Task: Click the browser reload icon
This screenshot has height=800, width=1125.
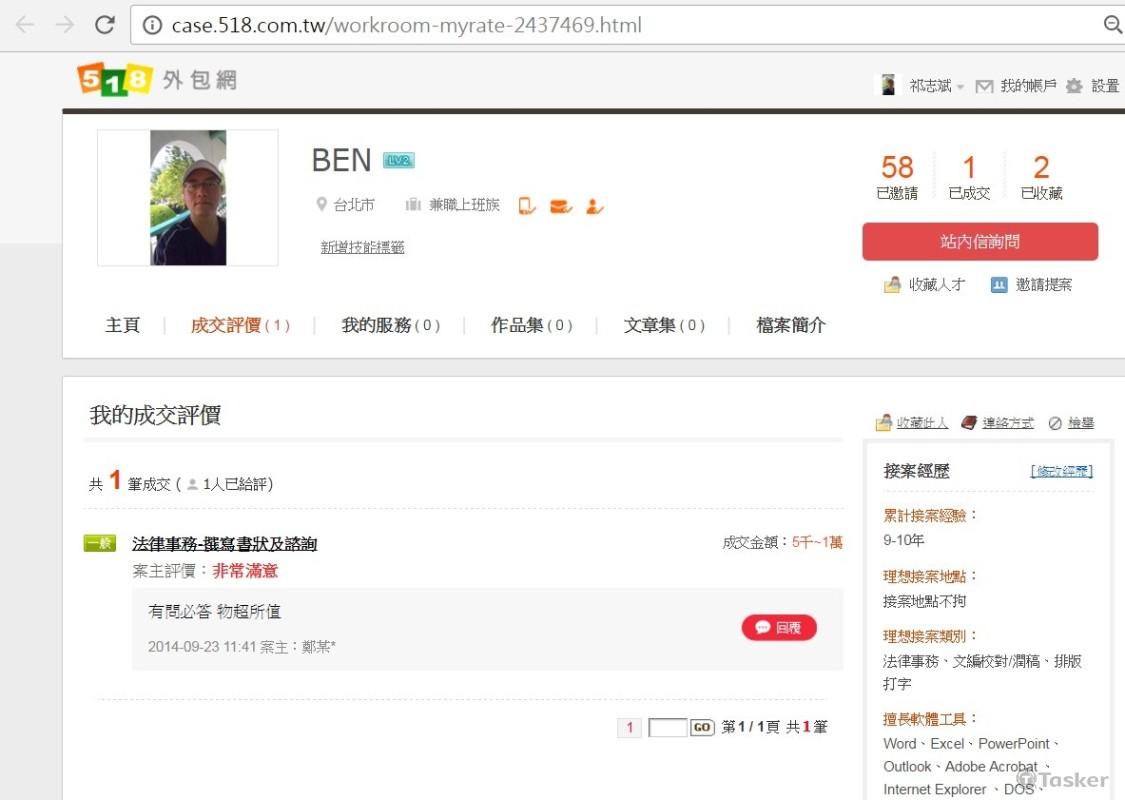Action: [104, 25]
